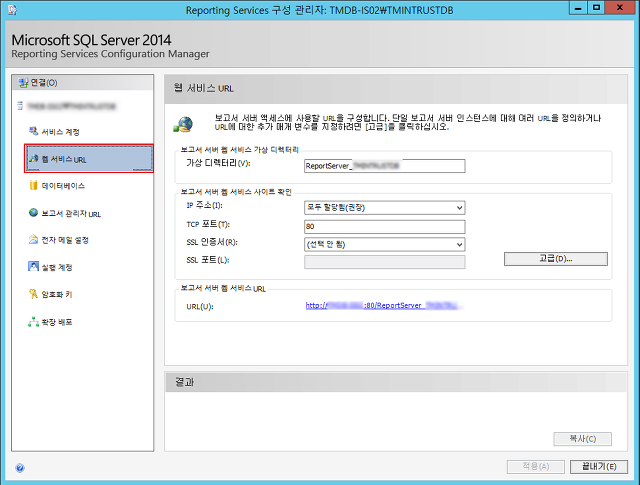Click the Reporting Services Configuration Manager subtitle

(110, 54)
